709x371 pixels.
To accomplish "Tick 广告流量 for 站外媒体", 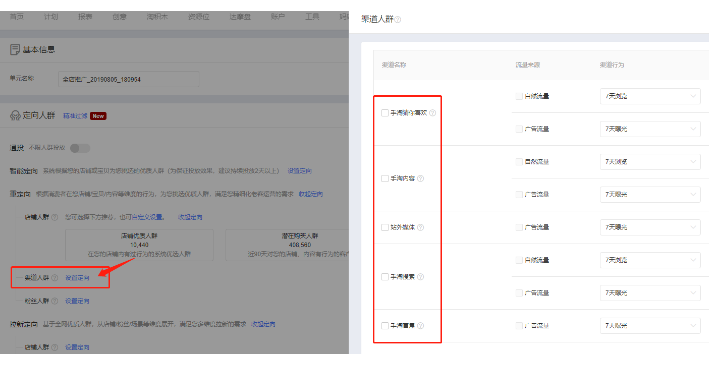I will (x=519, y=227).
